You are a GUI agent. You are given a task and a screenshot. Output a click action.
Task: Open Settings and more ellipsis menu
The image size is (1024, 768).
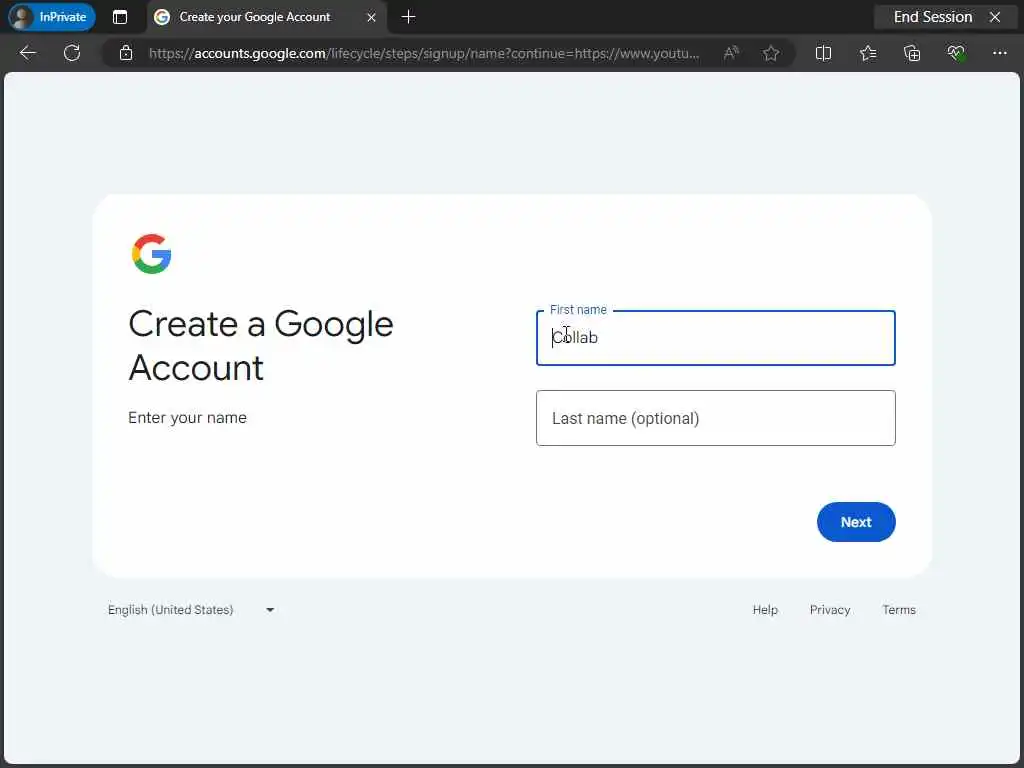click(x=1000, y=53)
